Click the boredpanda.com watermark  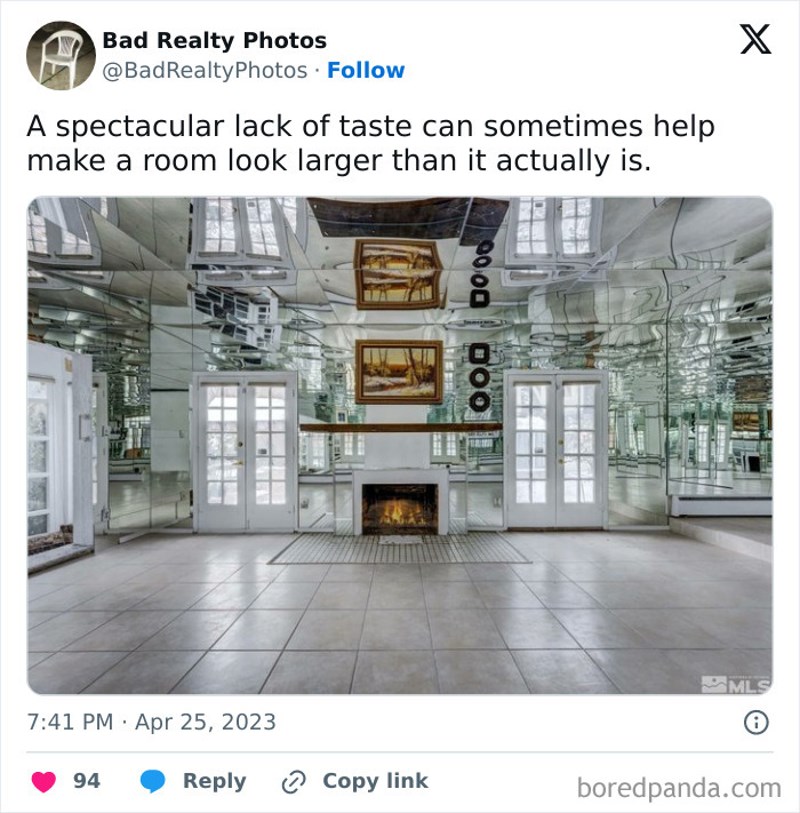click(679, 789)
